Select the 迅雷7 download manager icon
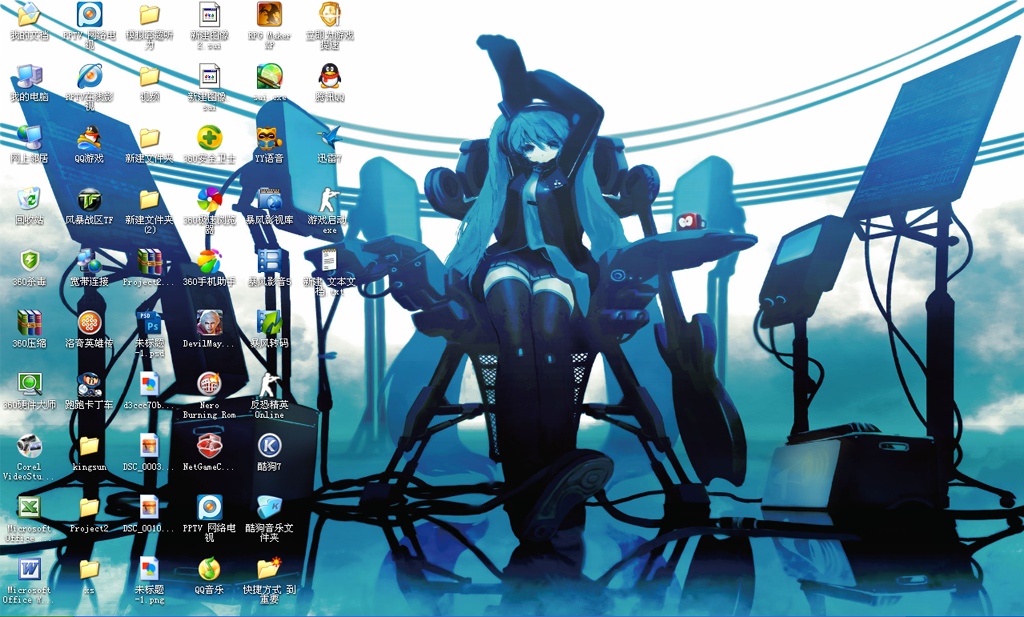This screenshot has width=1024, height=617. (330, 137)
